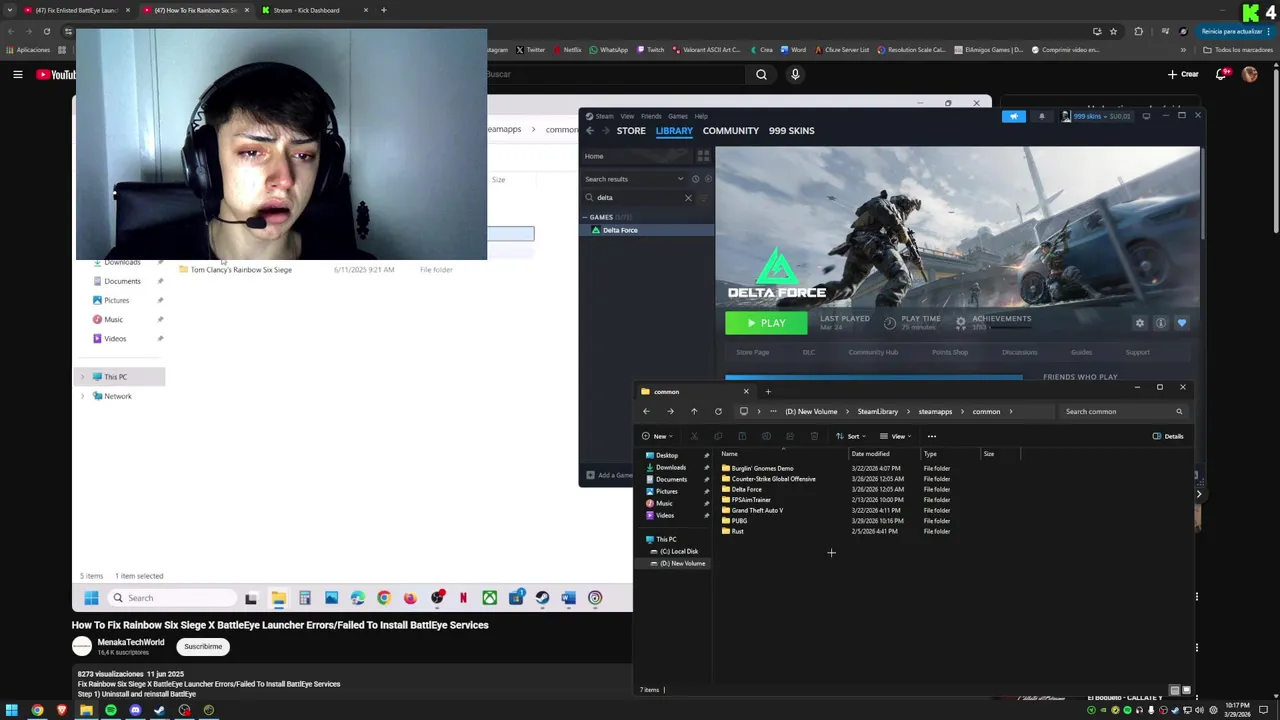
Task: Open Discord from Windows taskbar
Action: (x=135, y=711)
